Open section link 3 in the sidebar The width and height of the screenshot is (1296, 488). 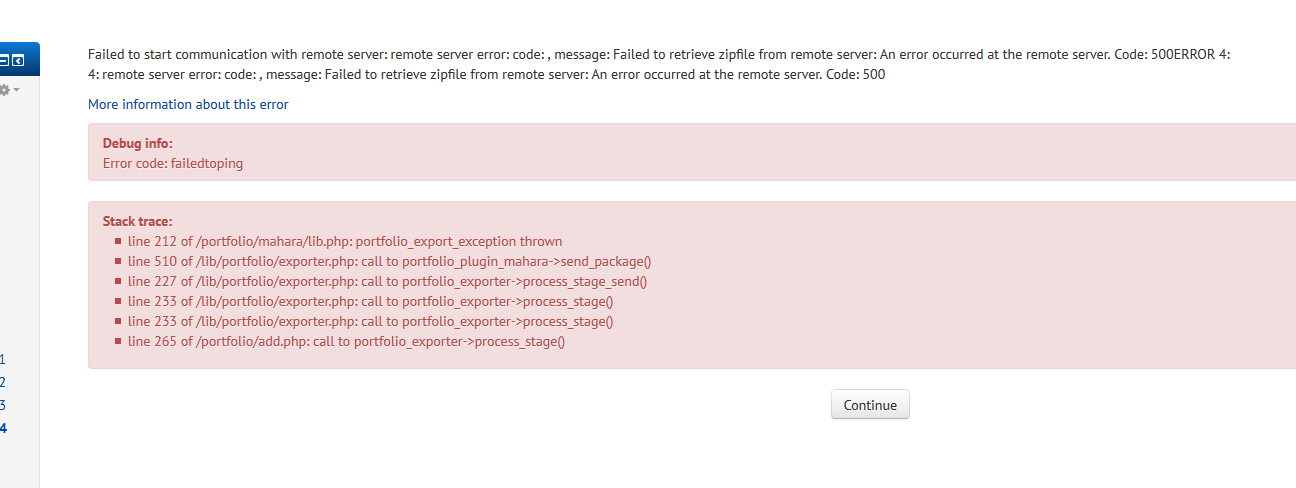click(x=3, y=405)
